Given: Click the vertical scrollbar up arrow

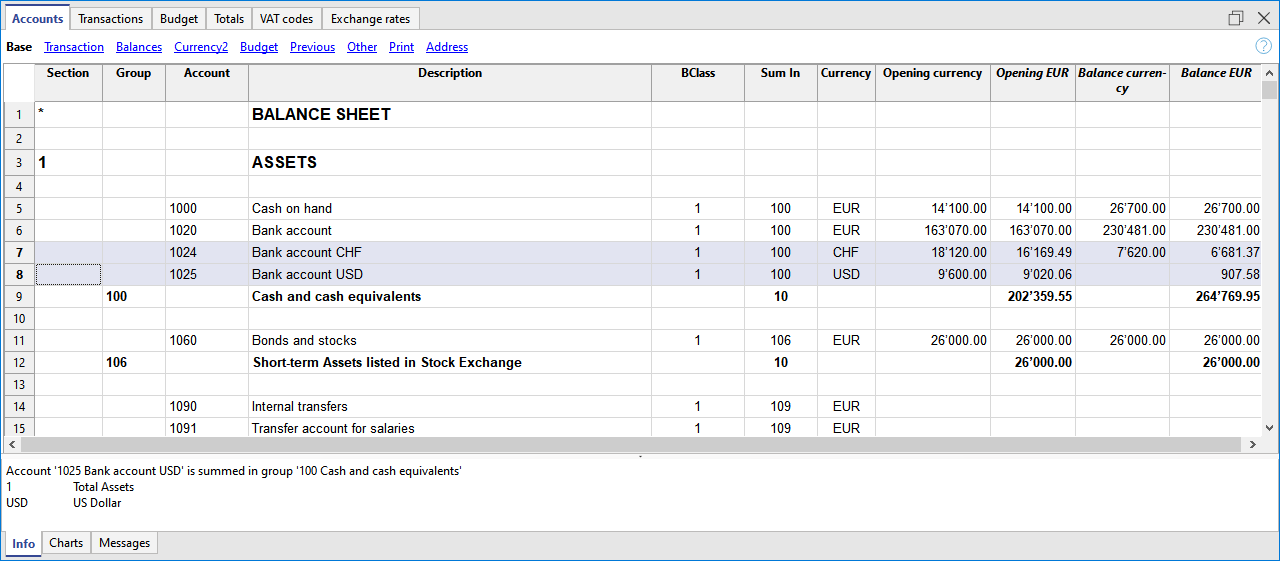Looking at the screenshot, I should [1269, 73].
